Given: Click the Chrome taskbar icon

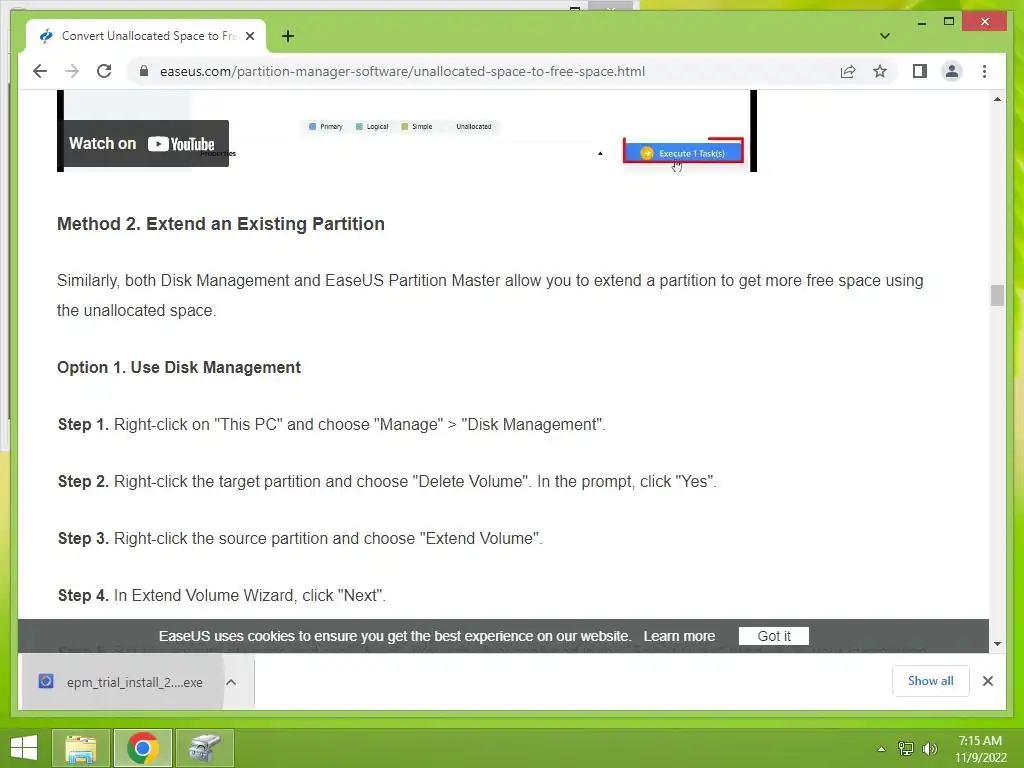Looking at the screenshot, I should click(x=143, y=748).
